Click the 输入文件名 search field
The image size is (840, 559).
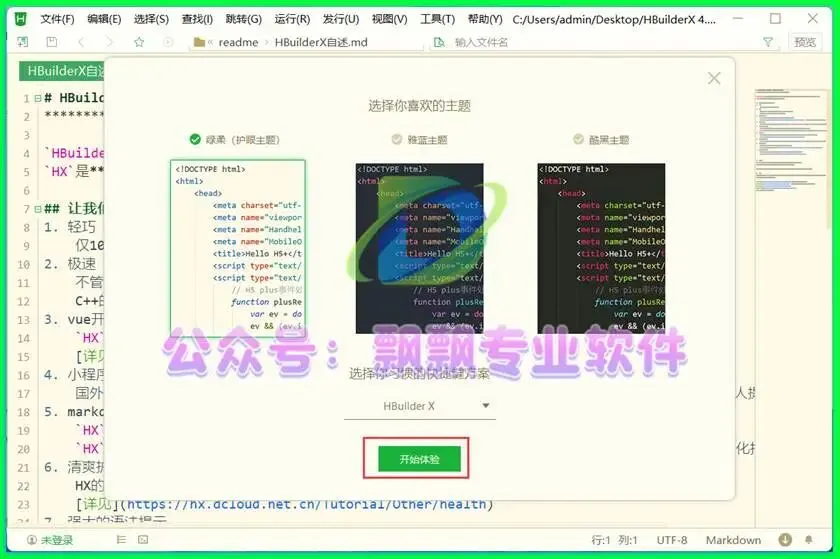600,42
